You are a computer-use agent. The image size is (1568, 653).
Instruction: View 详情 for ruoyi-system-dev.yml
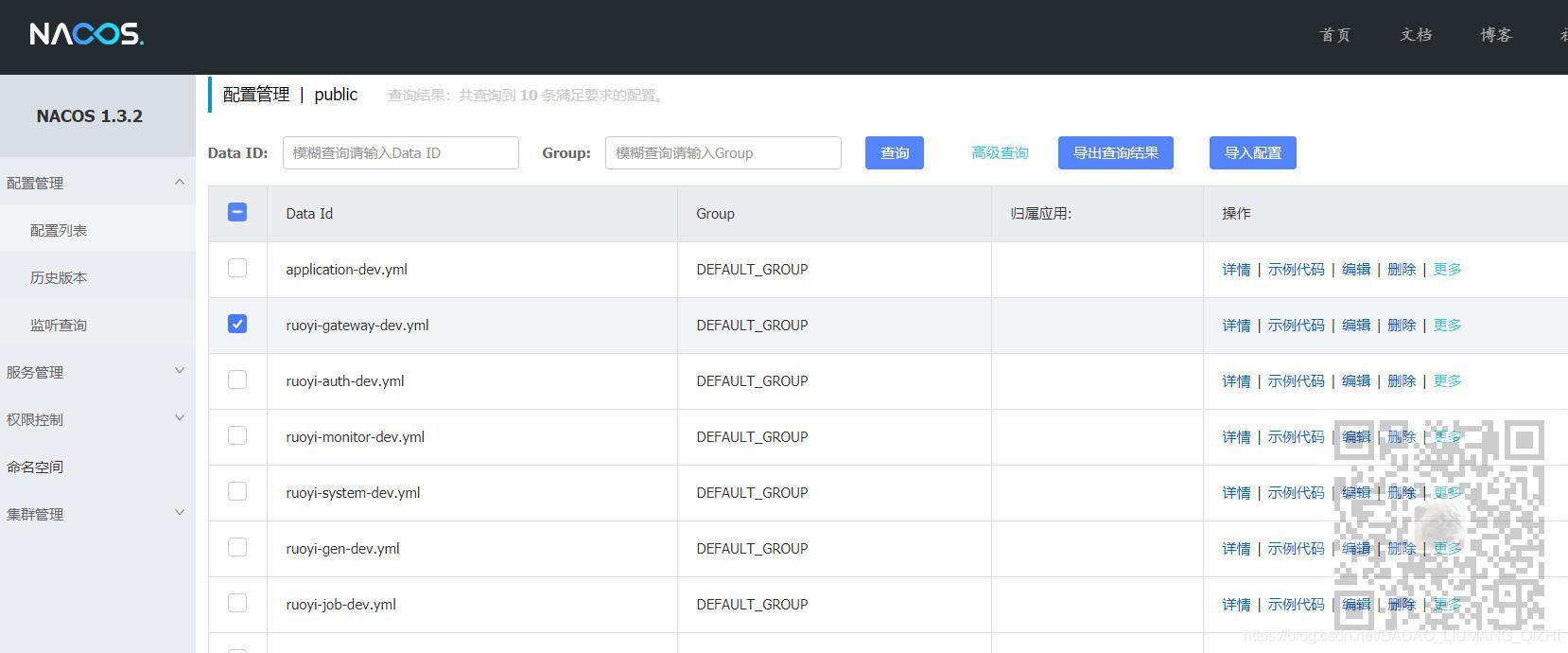coord(1236,492)
